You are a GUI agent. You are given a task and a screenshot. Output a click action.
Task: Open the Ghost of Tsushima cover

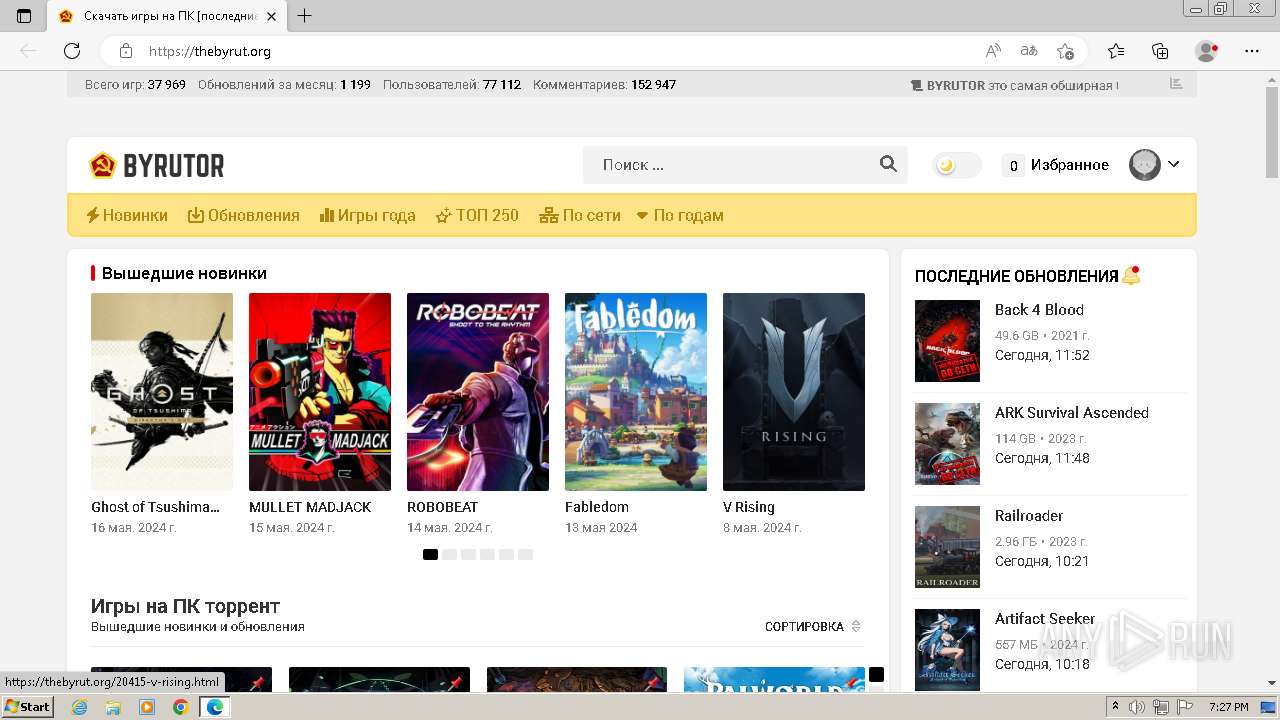[x=162, y=392]
